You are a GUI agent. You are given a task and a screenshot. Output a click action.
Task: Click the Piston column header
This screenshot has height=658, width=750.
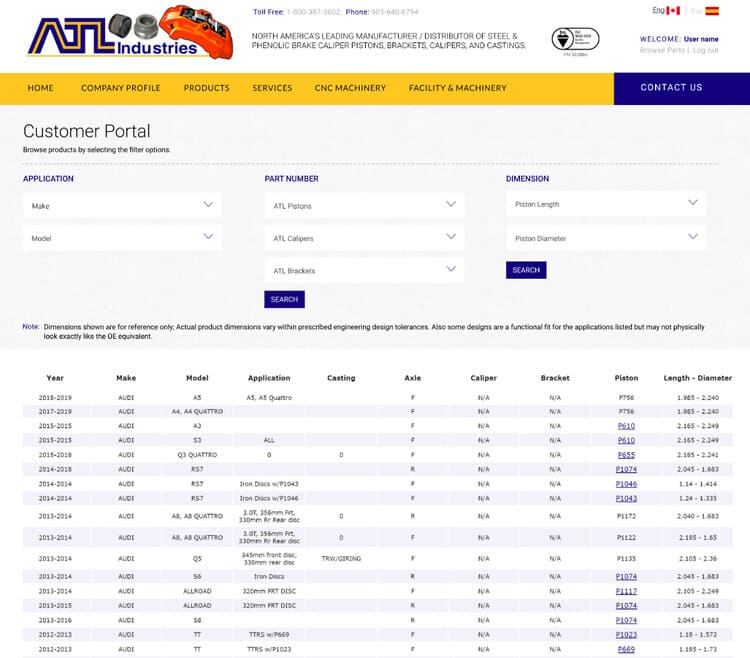tap(626, 378)
